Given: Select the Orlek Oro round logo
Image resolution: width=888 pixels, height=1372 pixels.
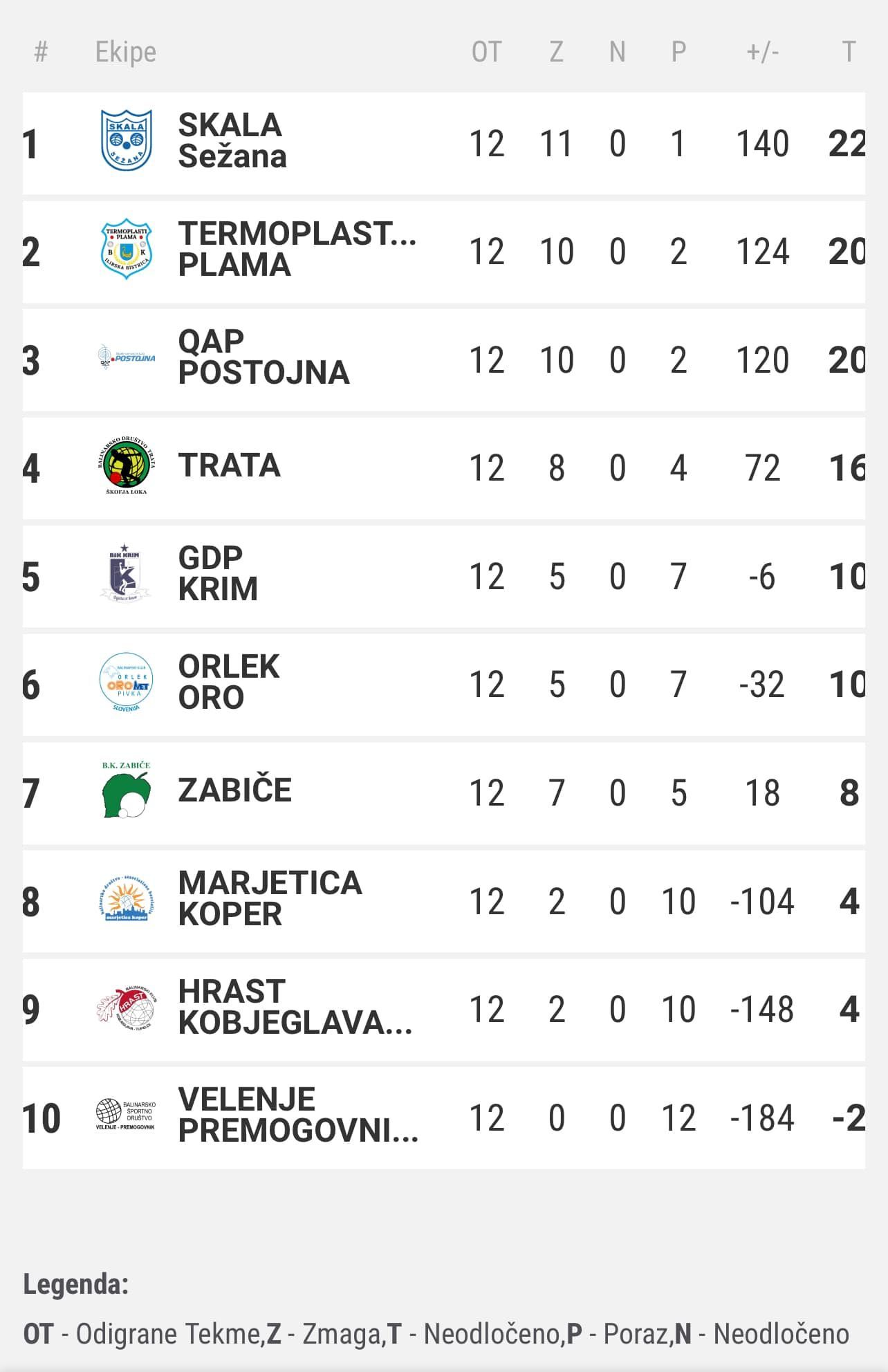Looking at the screenshot, I should point(126,683).
